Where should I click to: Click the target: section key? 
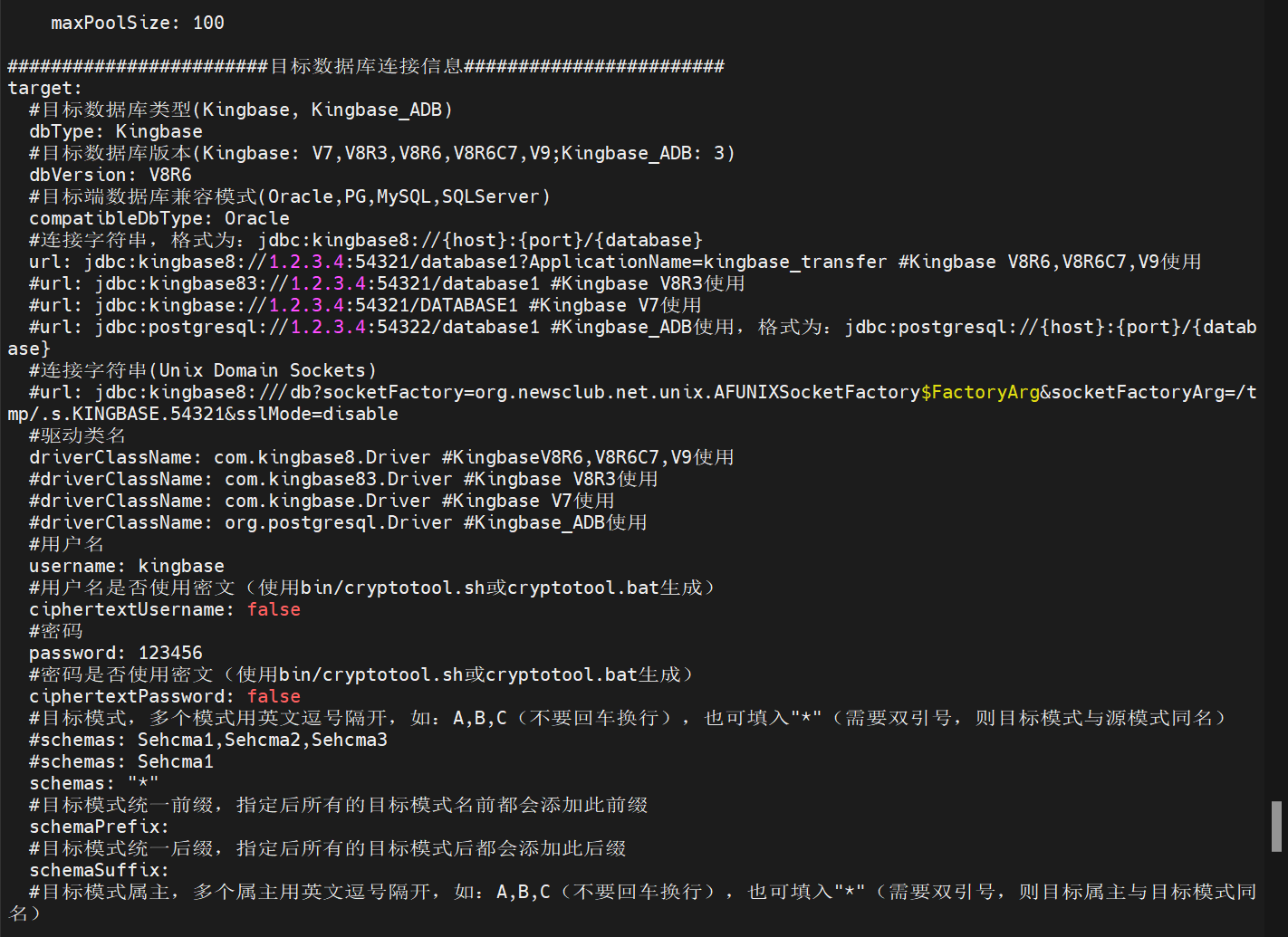coord(44,88)
